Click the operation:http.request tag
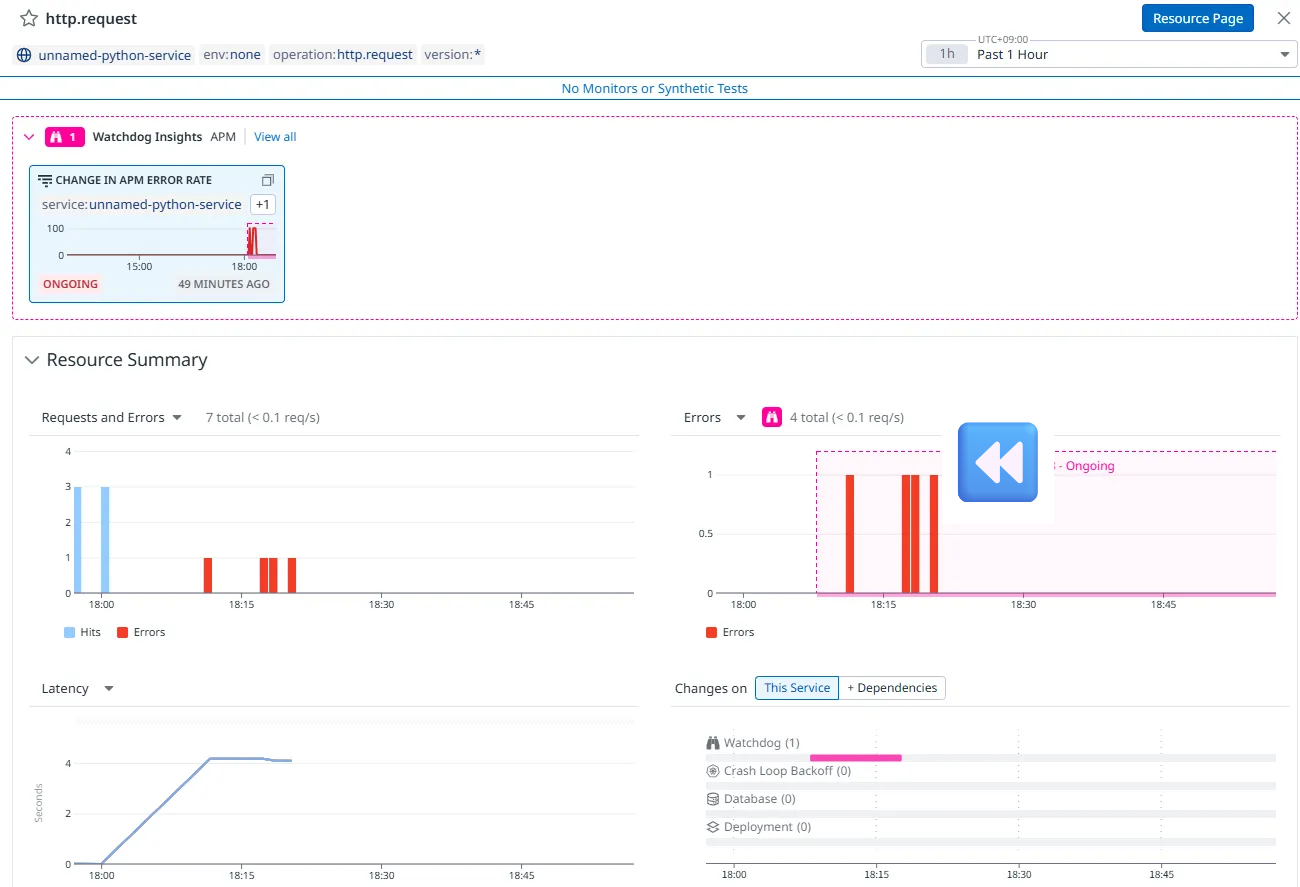 point(342,55)
